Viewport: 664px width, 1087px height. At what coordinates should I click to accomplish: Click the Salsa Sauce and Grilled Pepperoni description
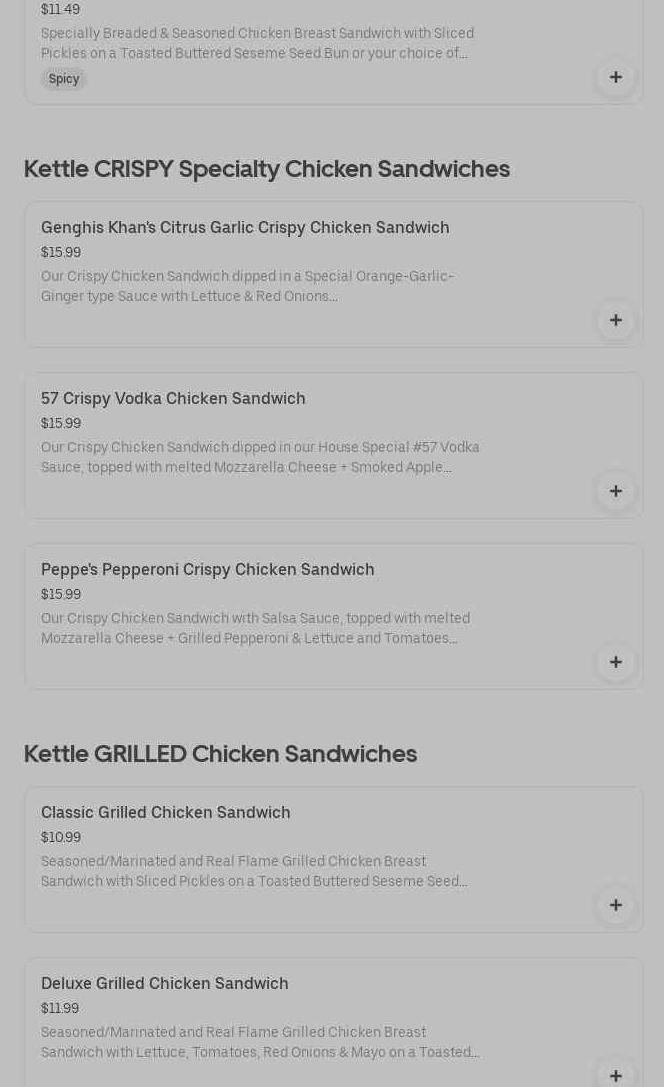[x=255, y=628]
